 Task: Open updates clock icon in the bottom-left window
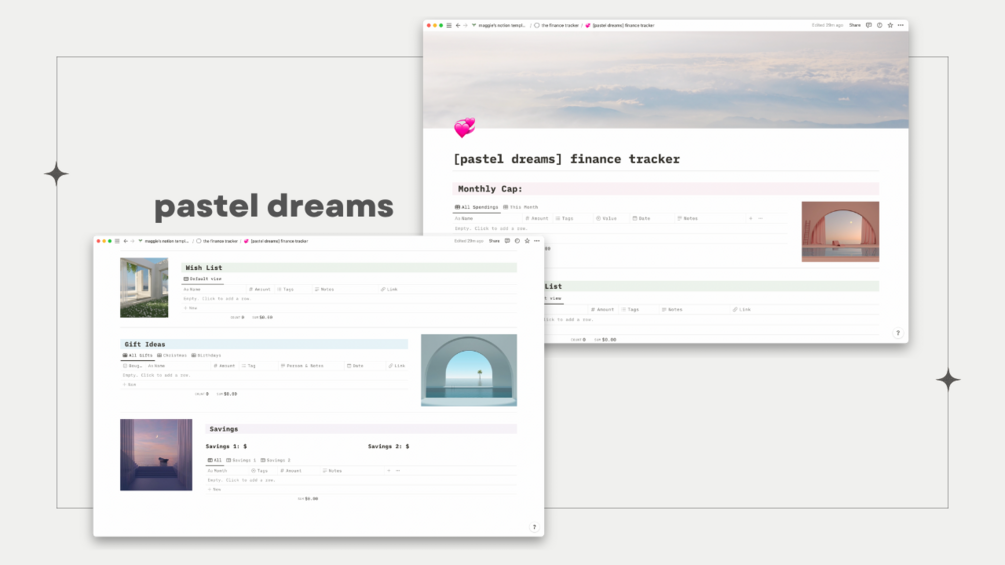click(x=517, y=241)
